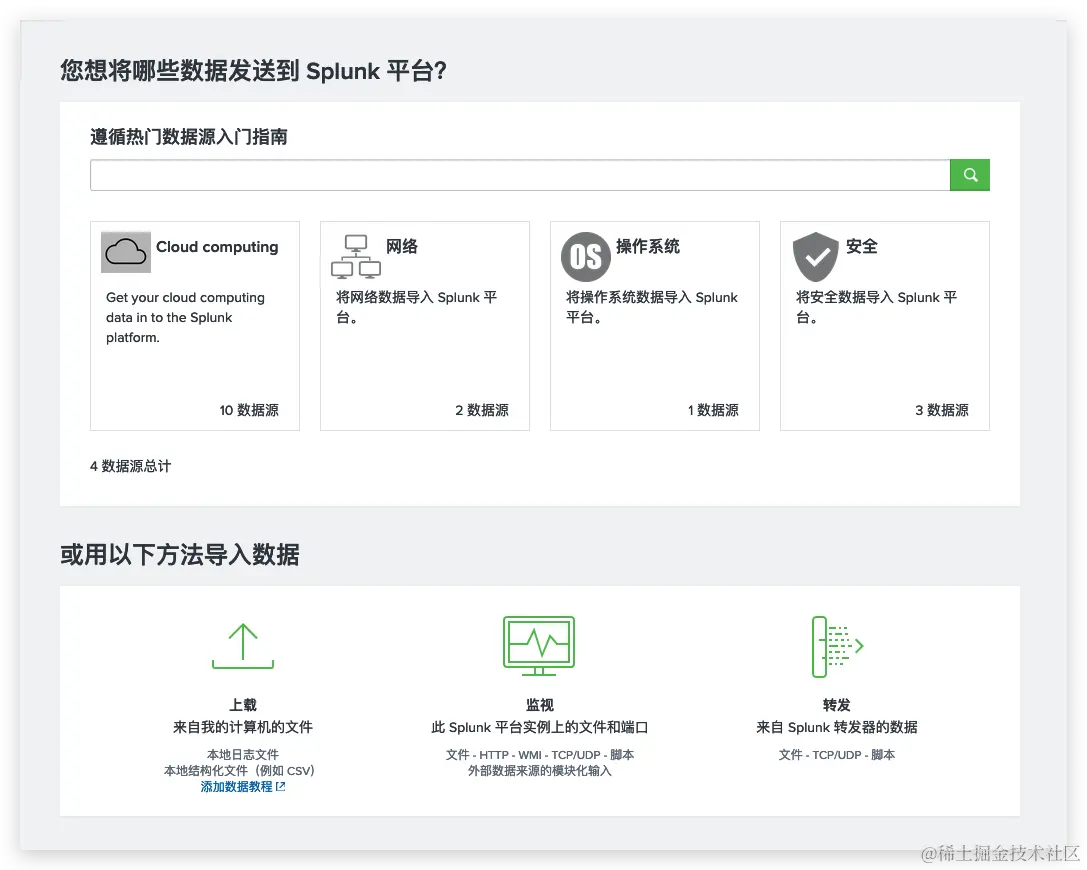Viewport: 1087px width, 870px height.
Task: Click '此 Splunk 平台实例上的文件和端口' text
Action: 539,727
